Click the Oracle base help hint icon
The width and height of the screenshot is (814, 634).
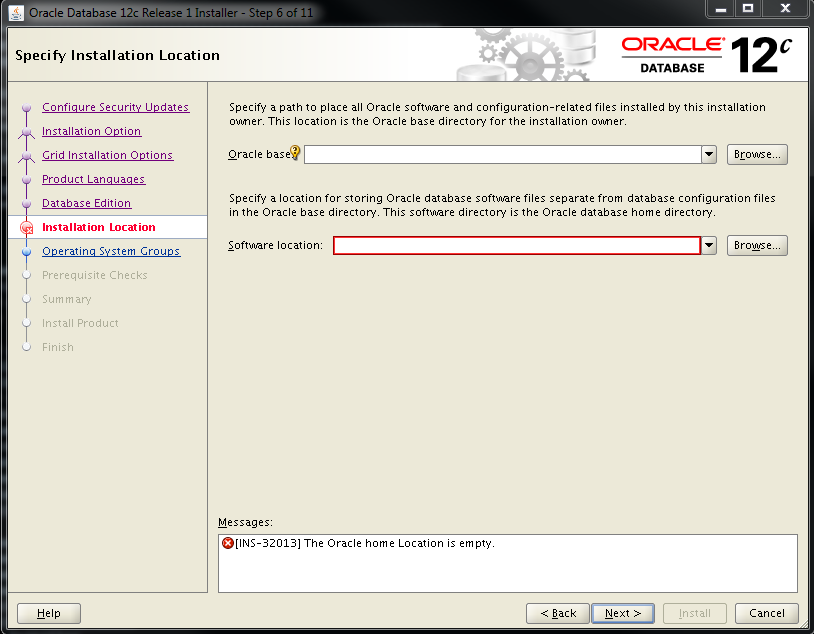(295, 152)
